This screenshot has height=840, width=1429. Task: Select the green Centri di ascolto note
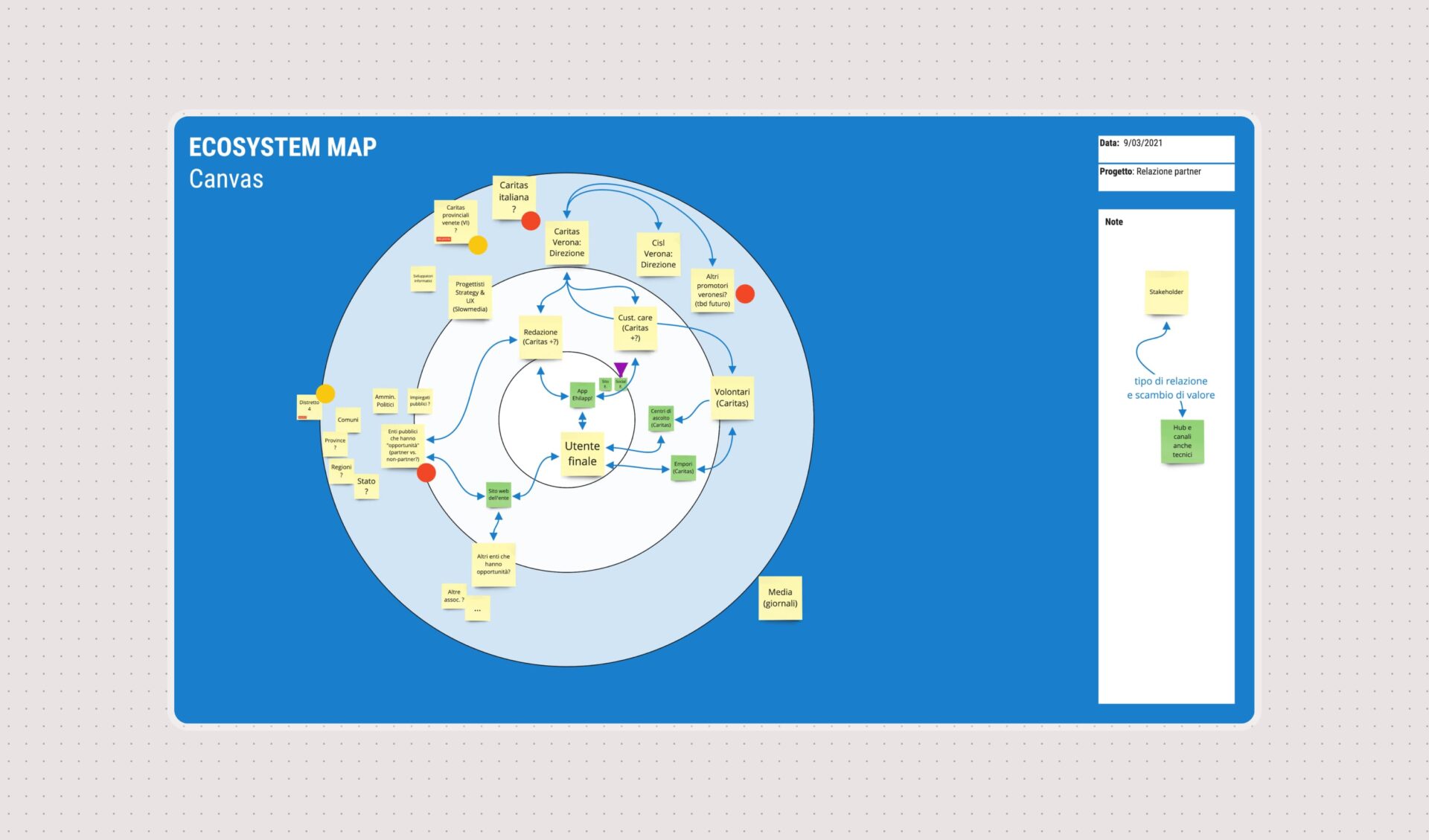pyautogui.click(x=661, y=418)
